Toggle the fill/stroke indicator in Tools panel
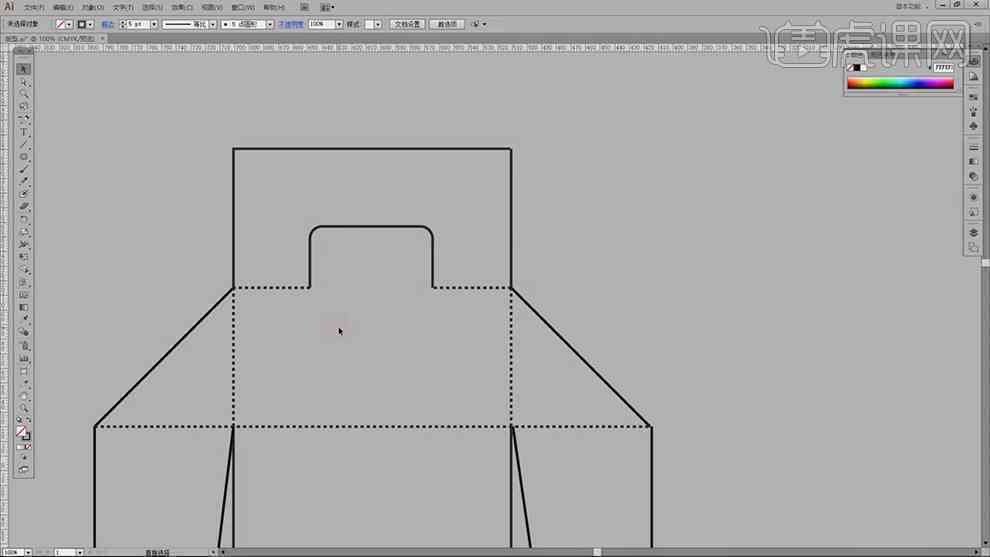The width and height of the screenshot is (990, 557). [23, 433]
